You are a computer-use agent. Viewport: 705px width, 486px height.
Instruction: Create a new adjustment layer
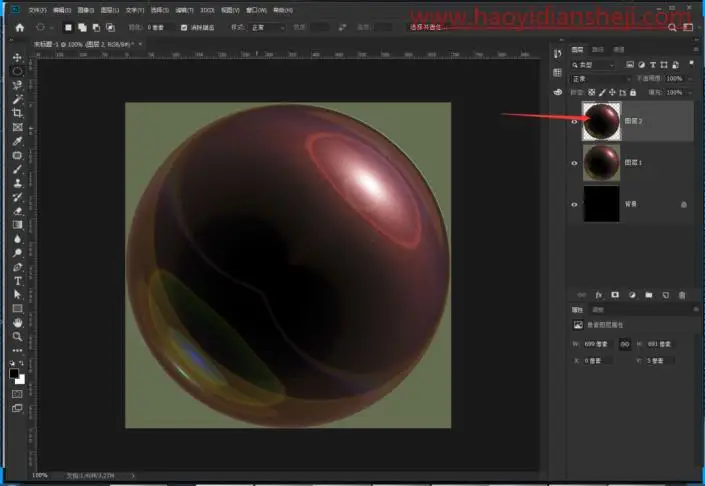click(632, 295)
